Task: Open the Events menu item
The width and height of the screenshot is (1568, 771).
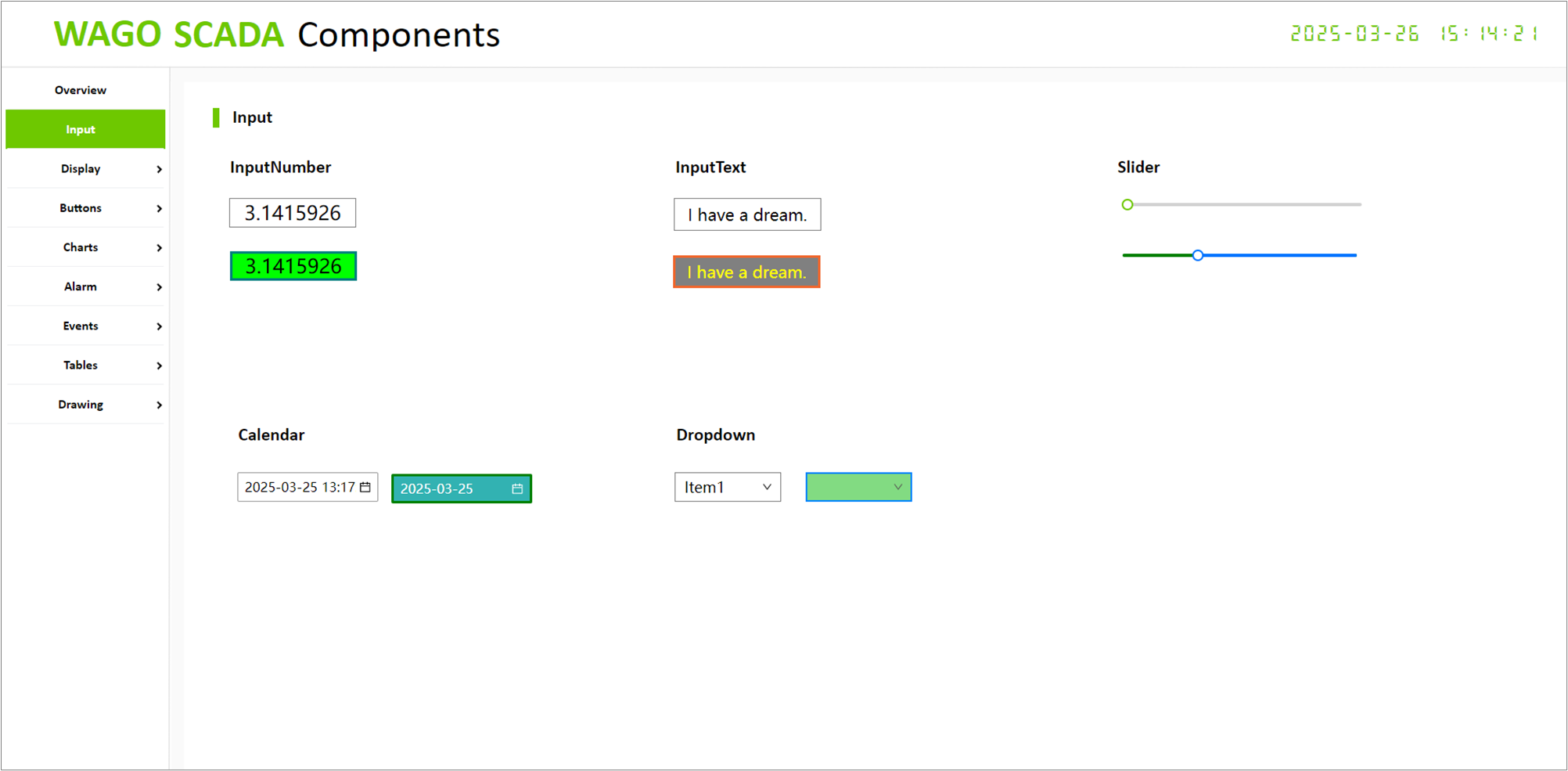Action: 81,326
